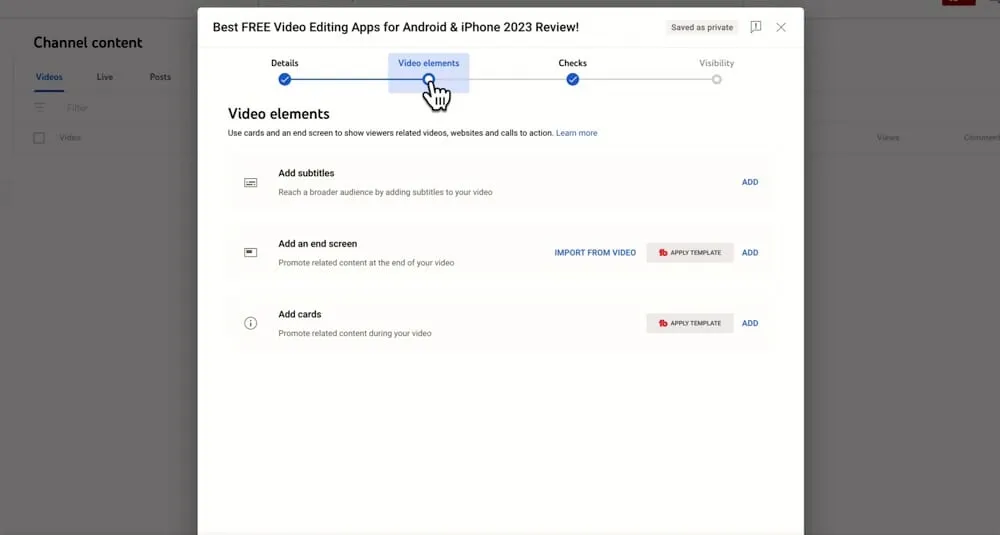
Task: Click the subtitles icon beside Add subtitles
Action: [x=251, y=183]
